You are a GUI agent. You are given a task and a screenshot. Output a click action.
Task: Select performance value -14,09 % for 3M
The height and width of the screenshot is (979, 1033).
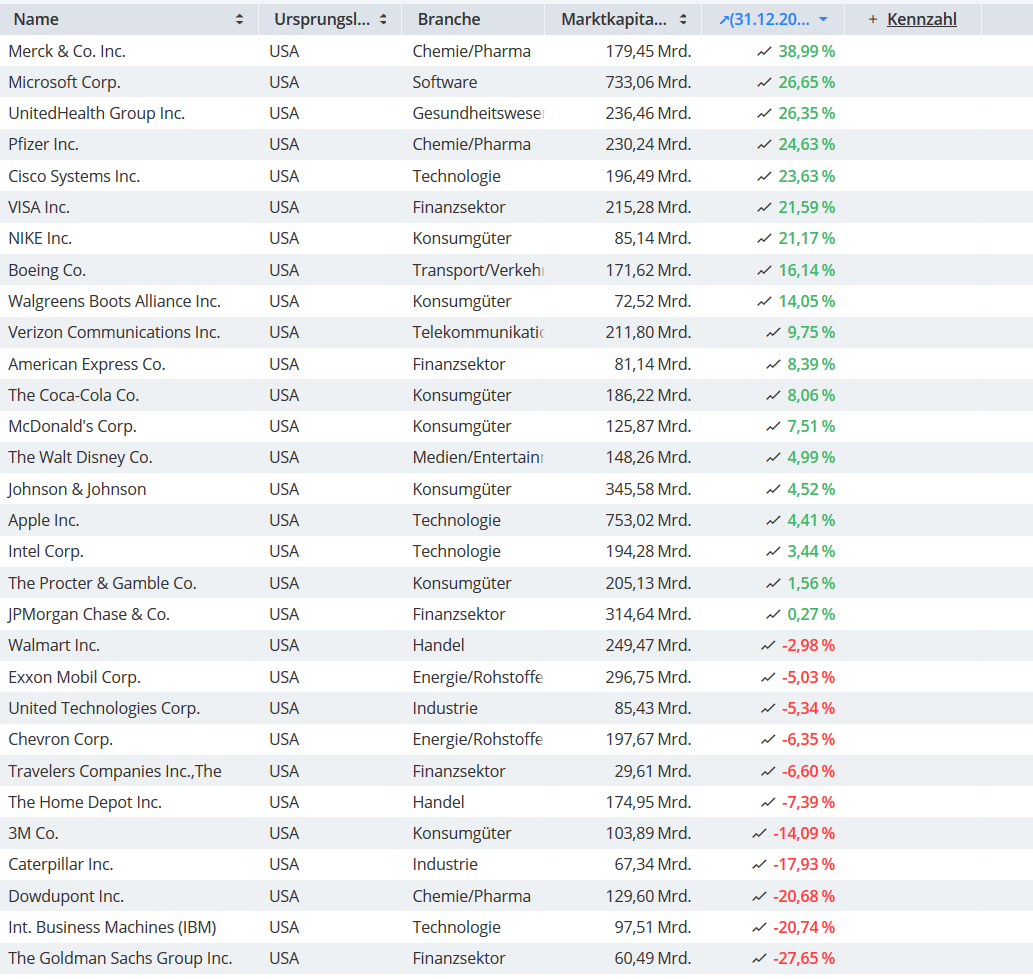coord(804,833)
